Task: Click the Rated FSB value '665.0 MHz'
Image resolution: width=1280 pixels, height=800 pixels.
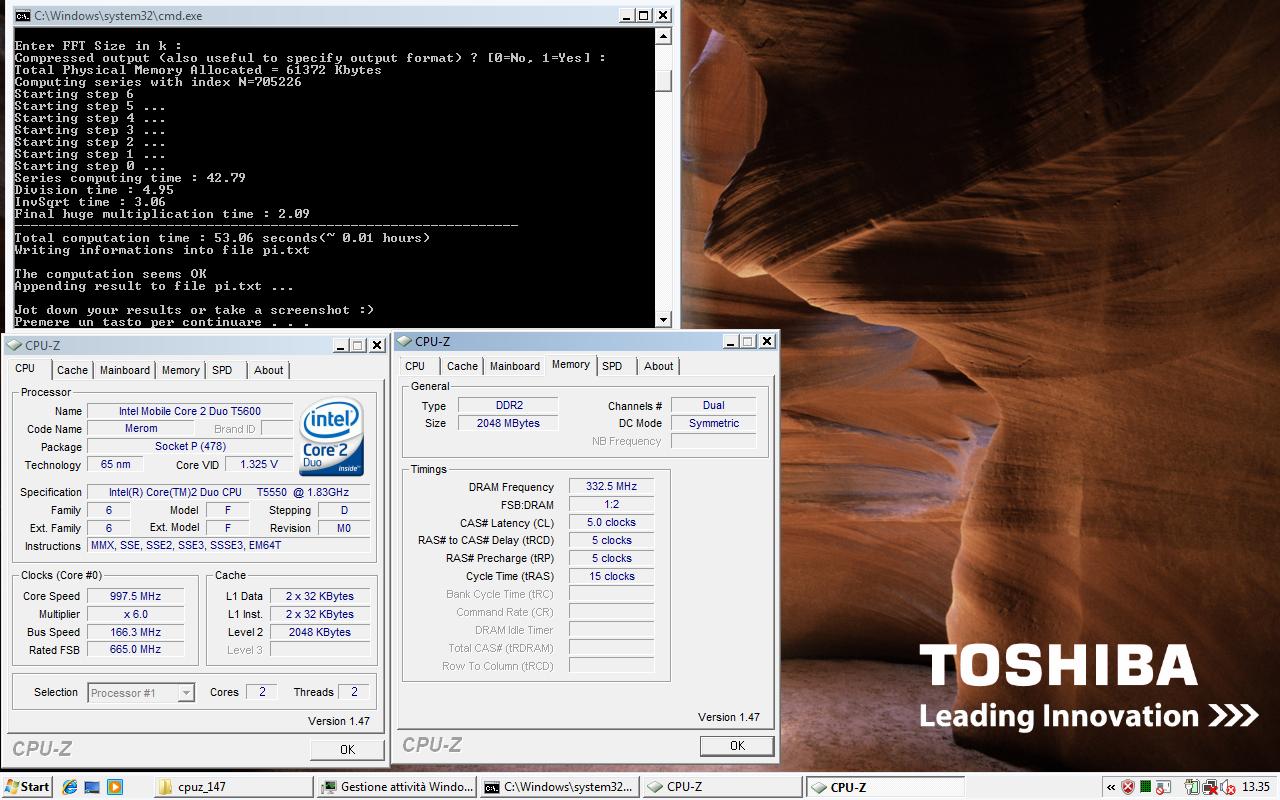Action: pyautogui.click(x=136, y=650)
